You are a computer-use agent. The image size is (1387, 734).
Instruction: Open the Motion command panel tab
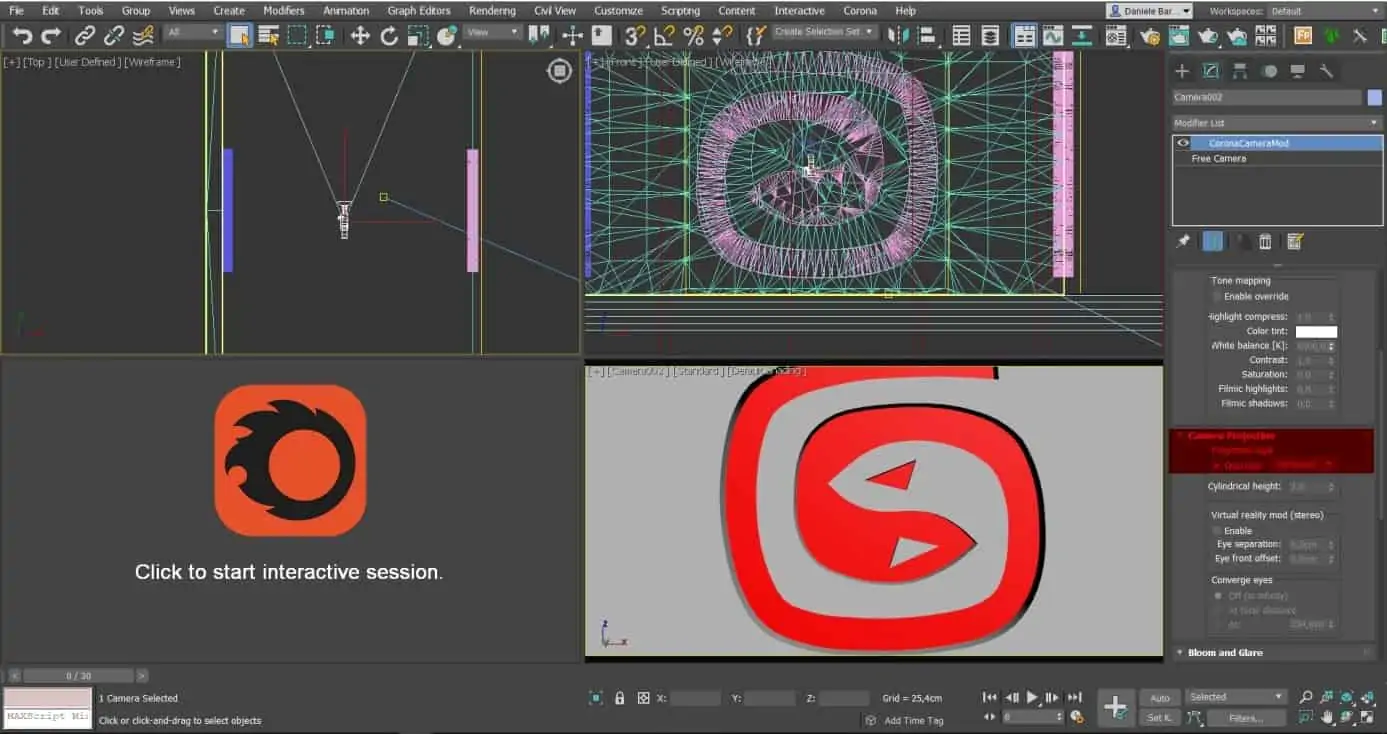pyautogui.click(x=1269, y=71)
